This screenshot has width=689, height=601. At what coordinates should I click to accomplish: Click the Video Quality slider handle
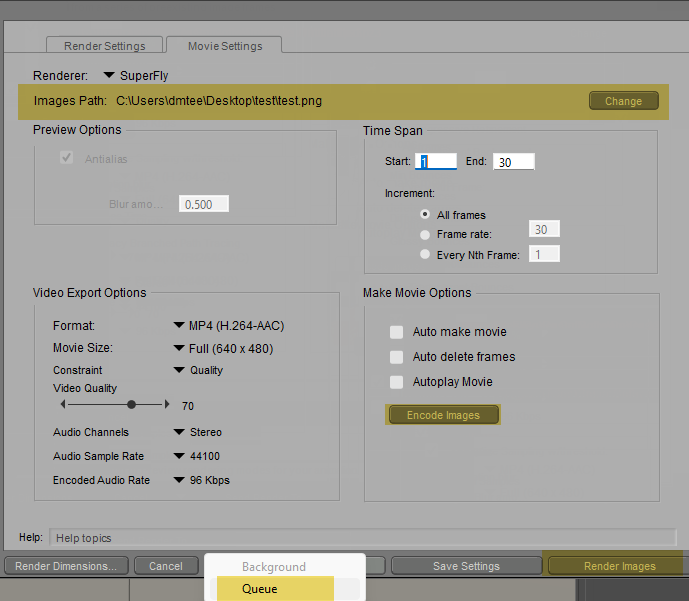click(131, 405)
